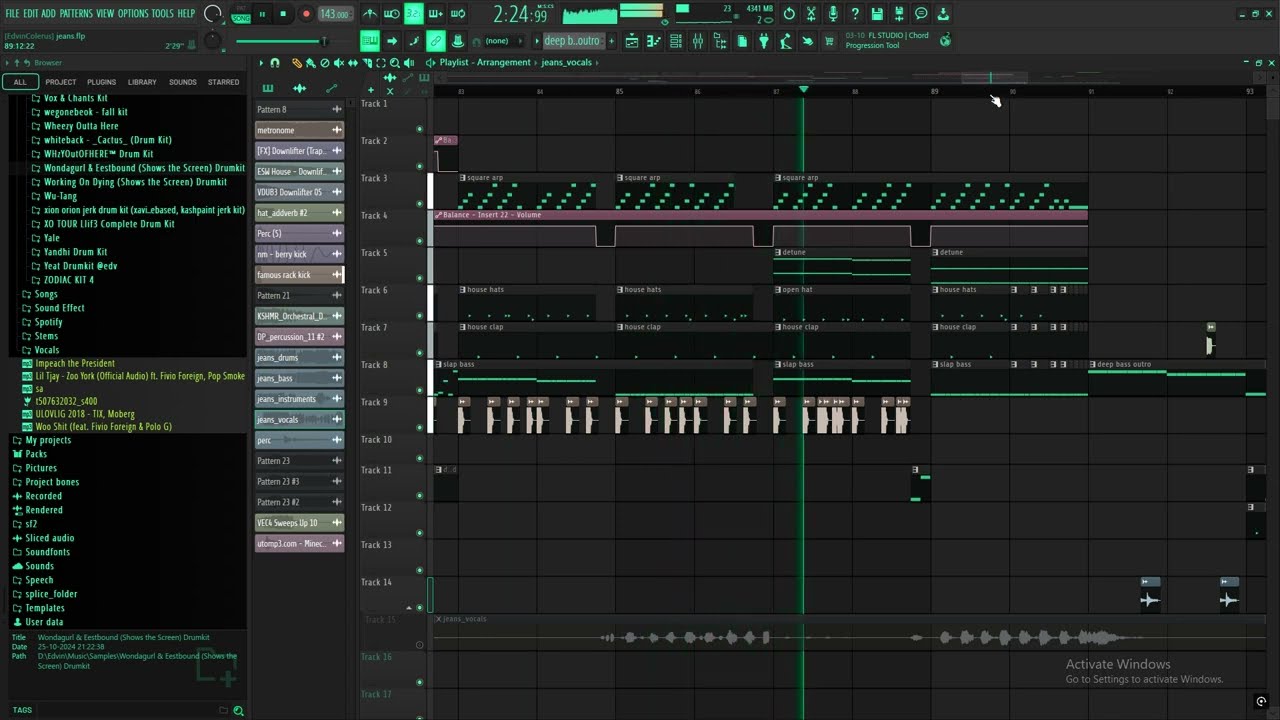Open the OPTIONS menu
The image size is (1280, 720).
133,13
